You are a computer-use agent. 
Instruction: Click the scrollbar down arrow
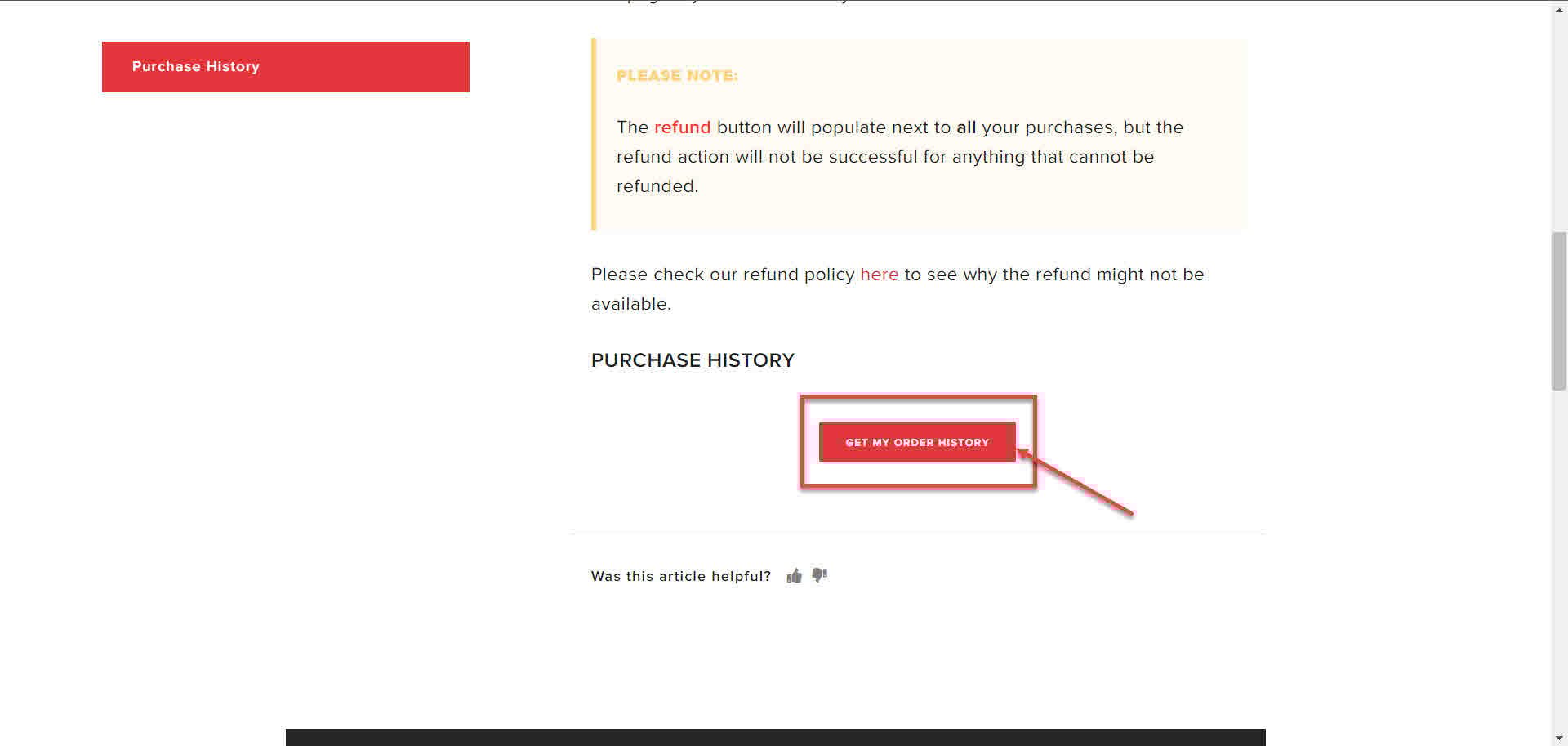[1559, 739]
